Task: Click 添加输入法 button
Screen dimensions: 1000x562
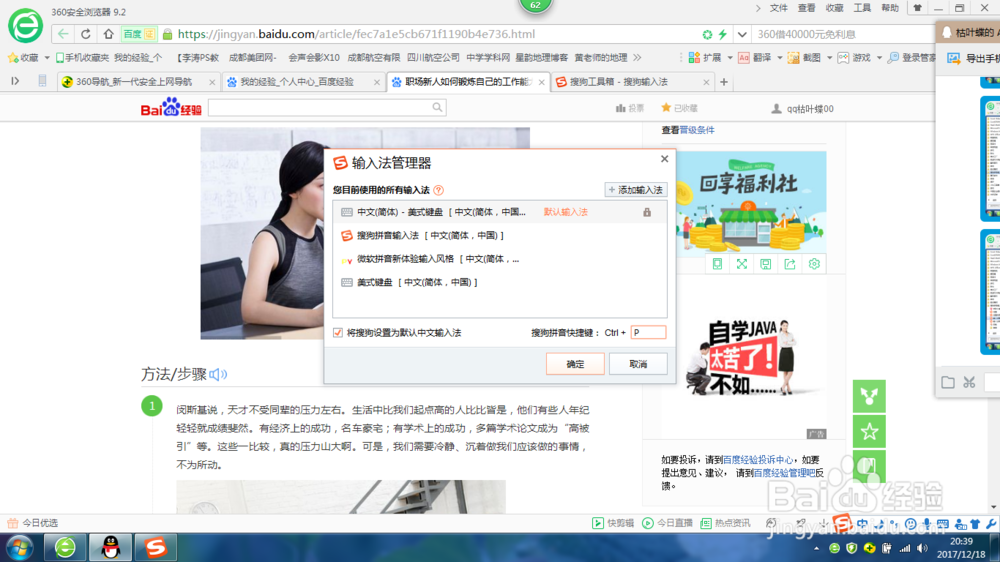Action: (x=635, y=190)
